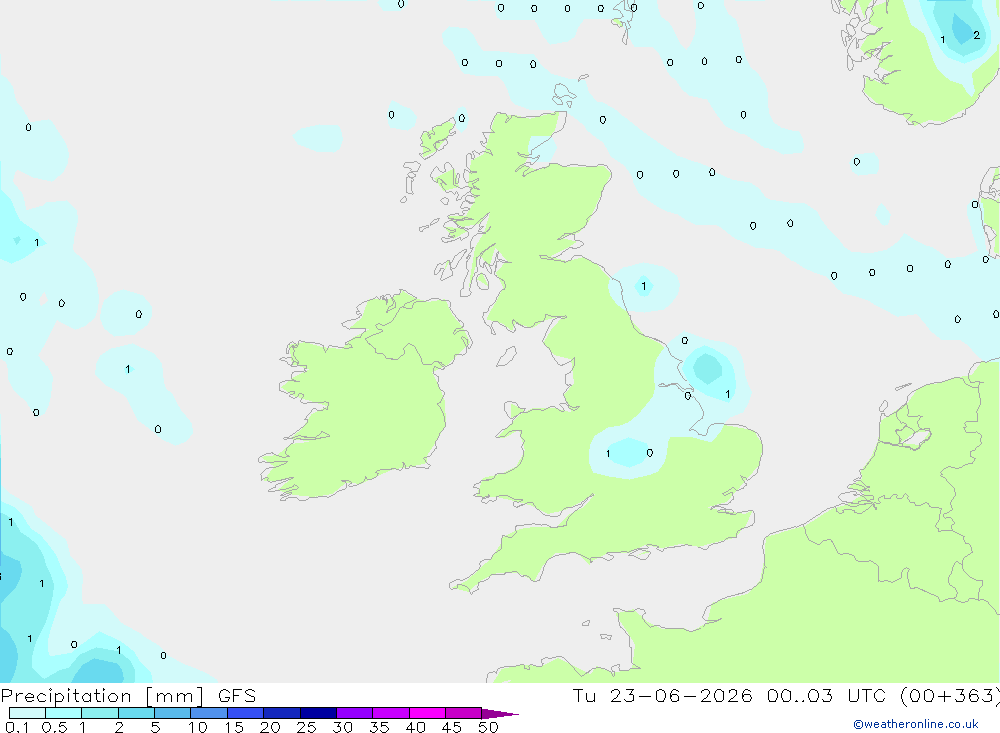Pick the 30–35 mm violet legend swatch
This screenshot has height=733, width=1000.
(355, 713)
